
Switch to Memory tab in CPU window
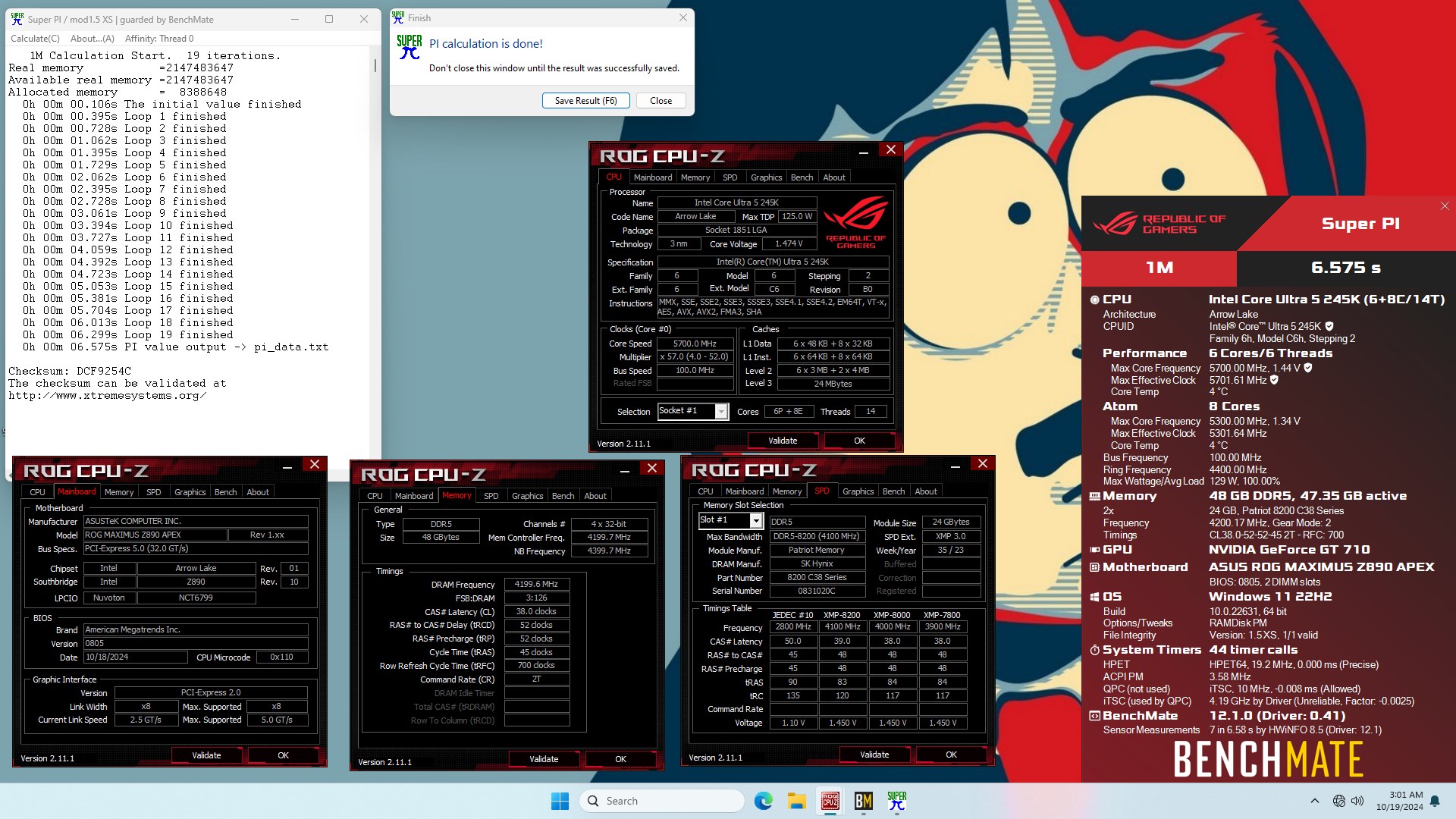[x=695, y=177]
